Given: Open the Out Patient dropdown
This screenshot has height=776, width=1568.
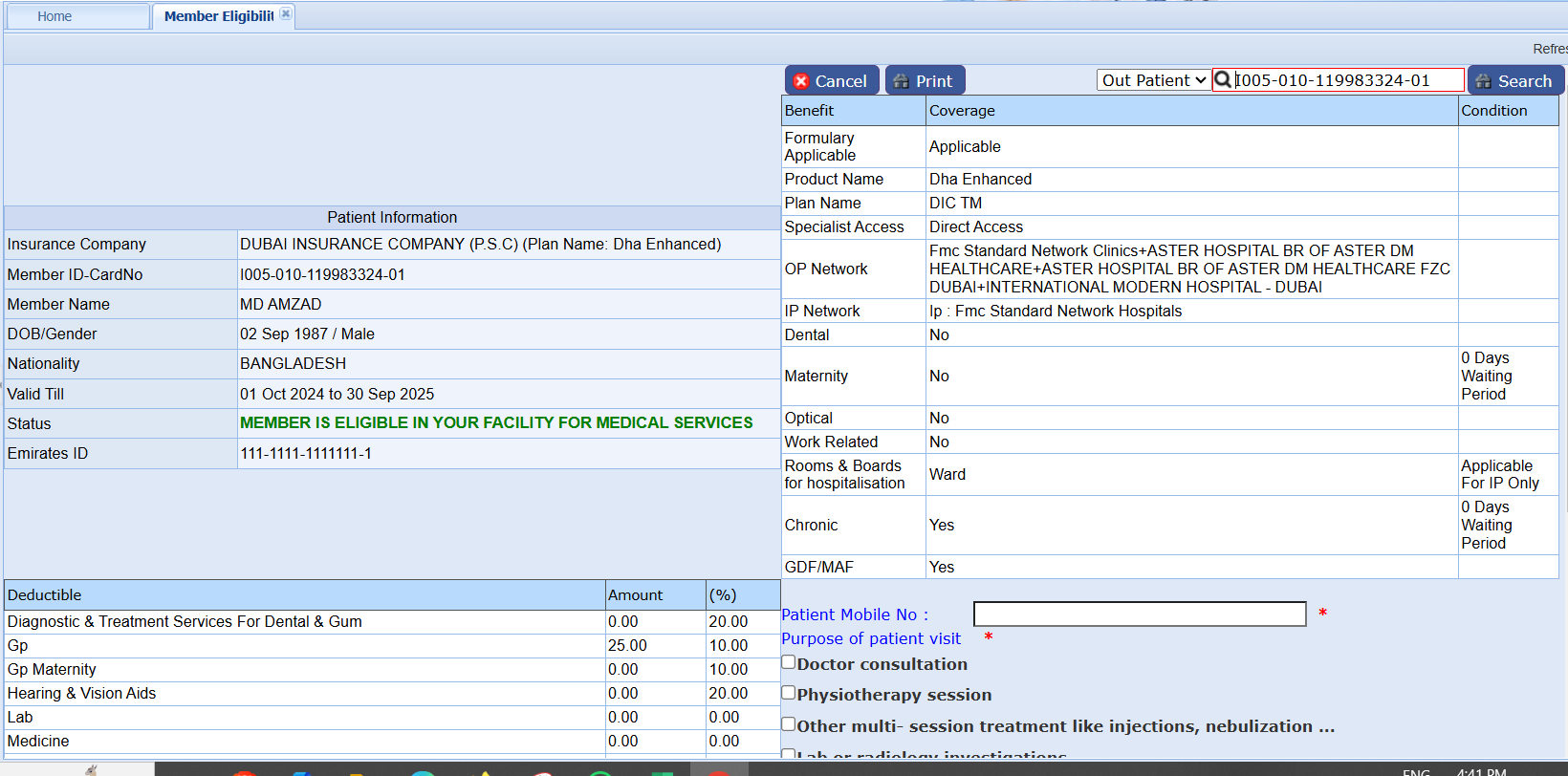Looking at the screenshot, I should point(1153,80).
